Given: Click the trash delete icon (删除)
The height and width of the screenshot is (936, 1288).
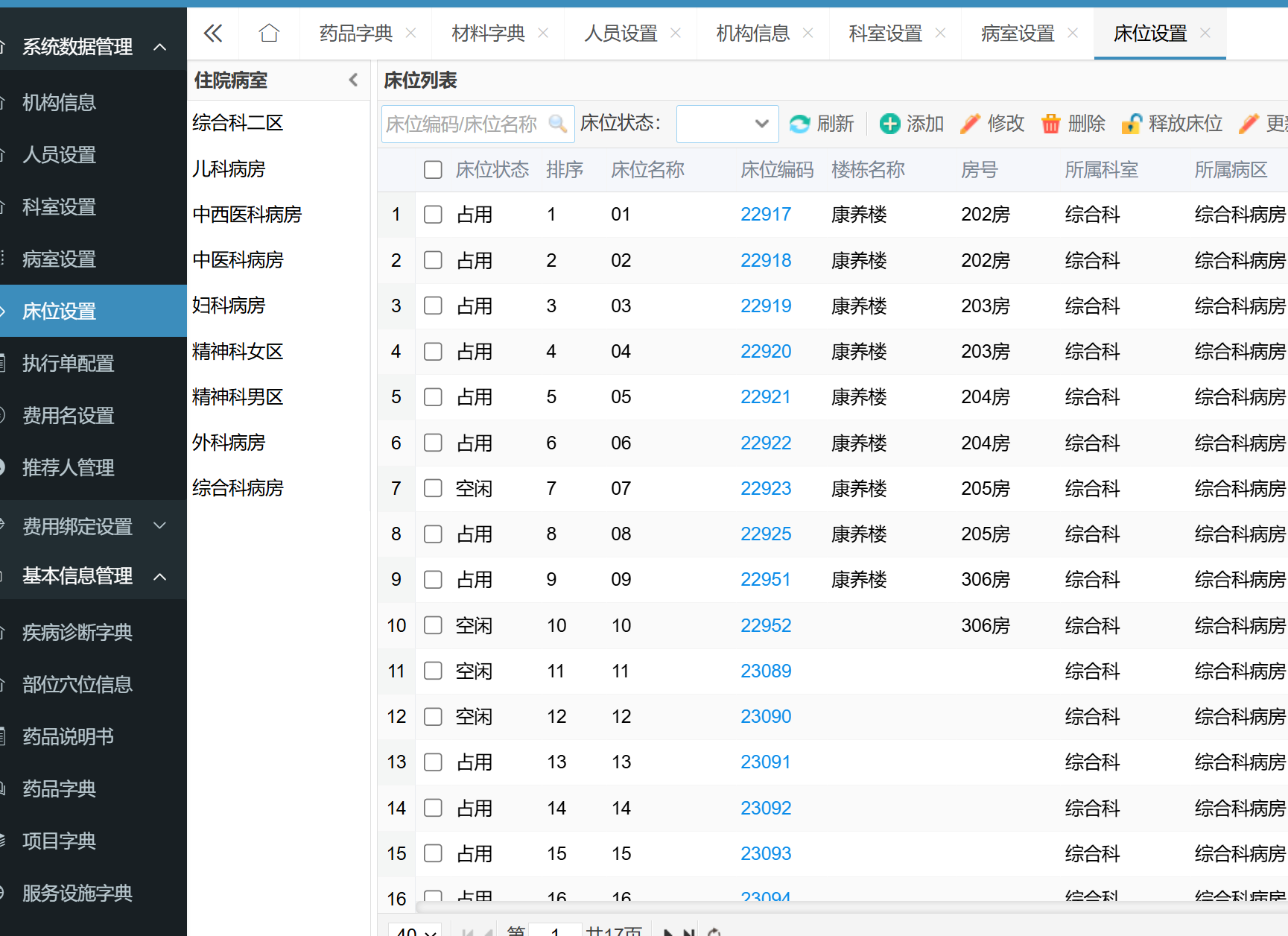Looking at the screenshot, I should pos(1050,124).
